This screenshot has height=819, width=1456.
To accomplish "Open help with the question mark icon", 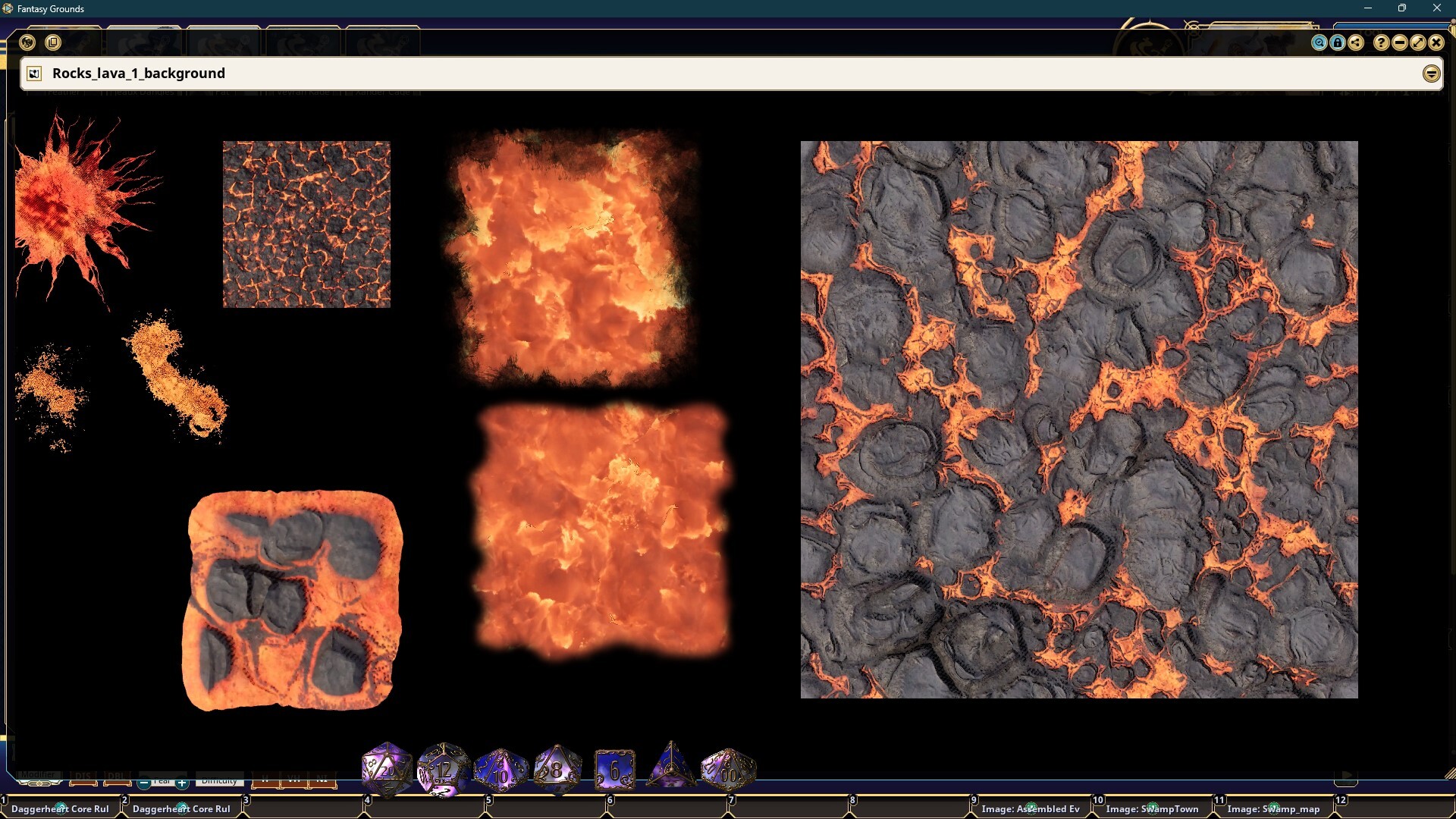I will pos(1381,42).
